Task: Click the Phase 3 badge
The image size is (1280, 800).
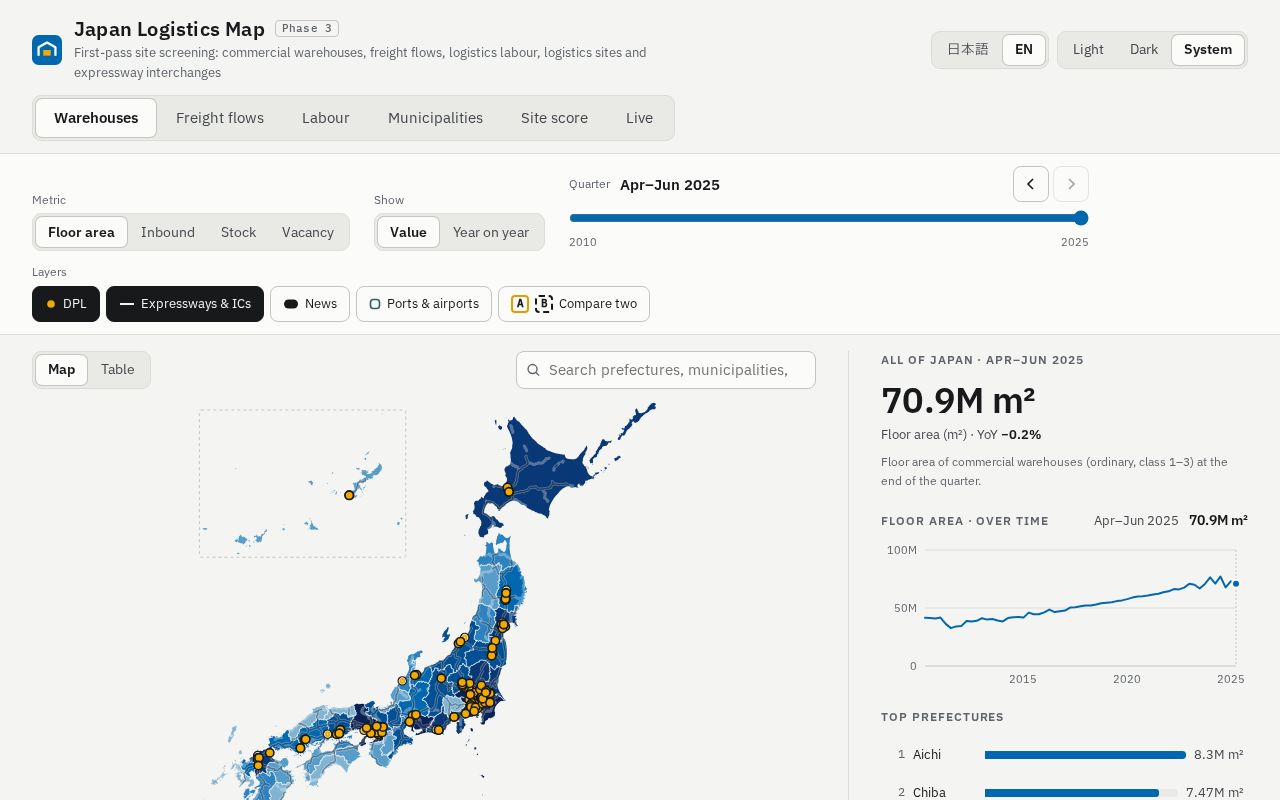Action: [x=307, y=28]
